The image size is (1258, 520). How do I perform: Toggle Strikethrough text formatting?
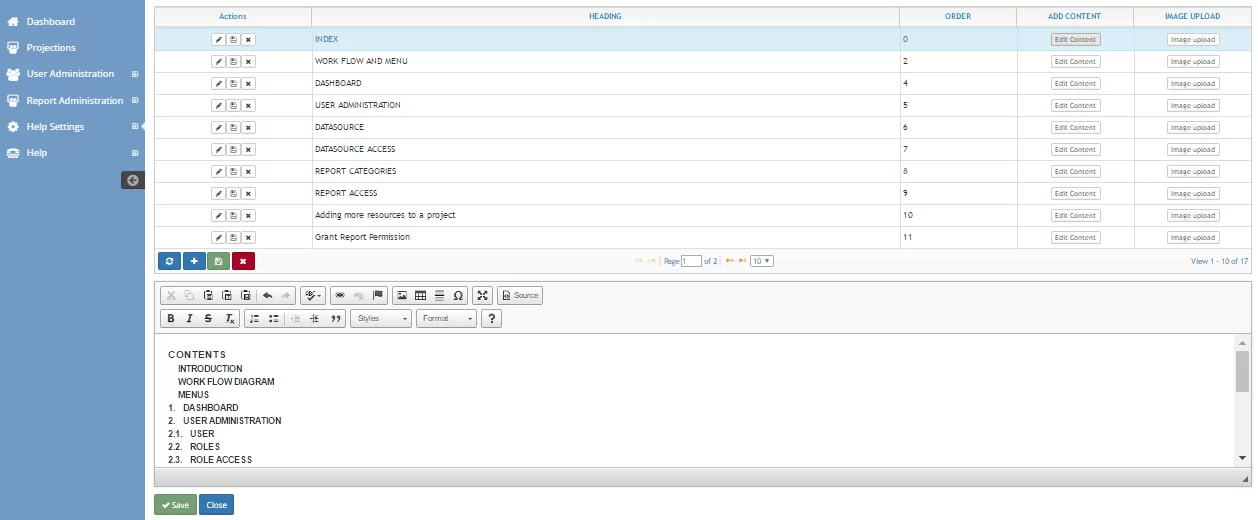click(x=208, y=319)
